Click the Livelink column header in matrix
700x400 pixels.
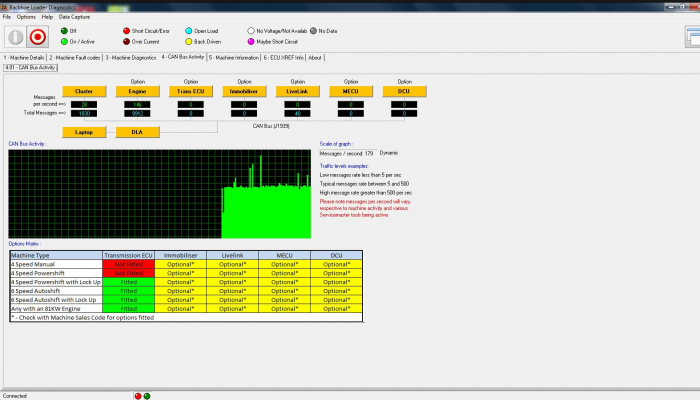coord(233,255)
